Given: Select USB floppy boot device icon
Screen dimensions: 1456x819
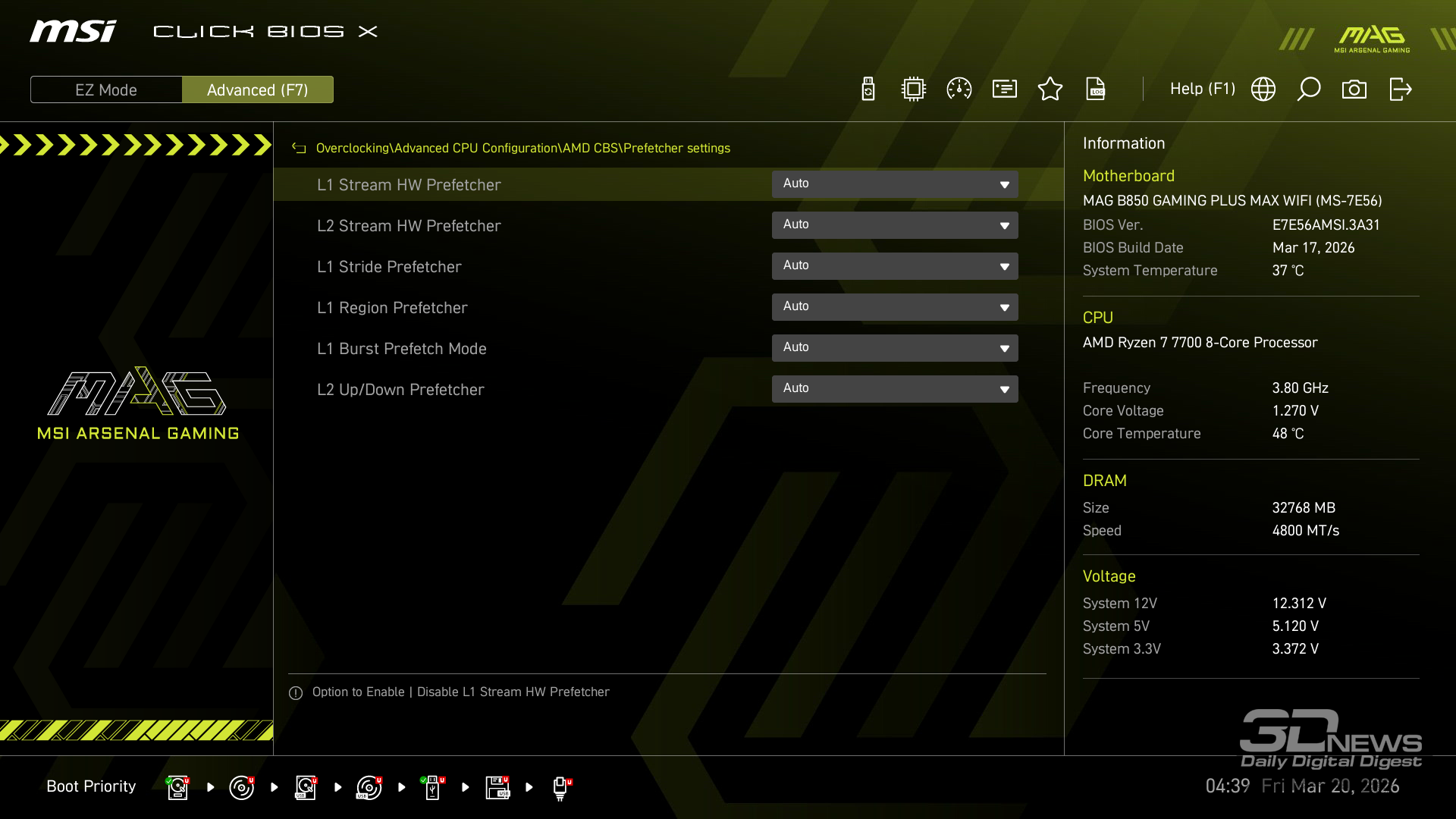Looking at the screenshot, I should 498,787.
